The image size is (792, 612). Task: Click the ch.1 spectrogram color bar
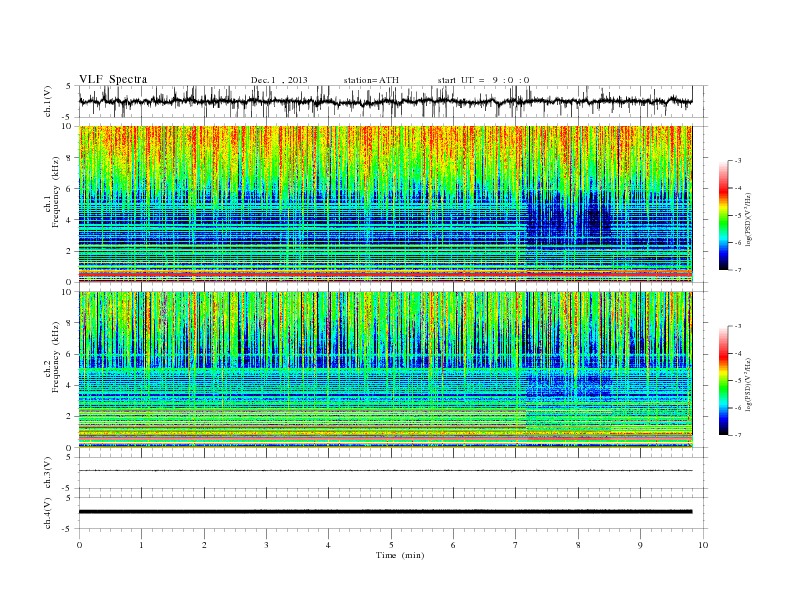[723, 215]
